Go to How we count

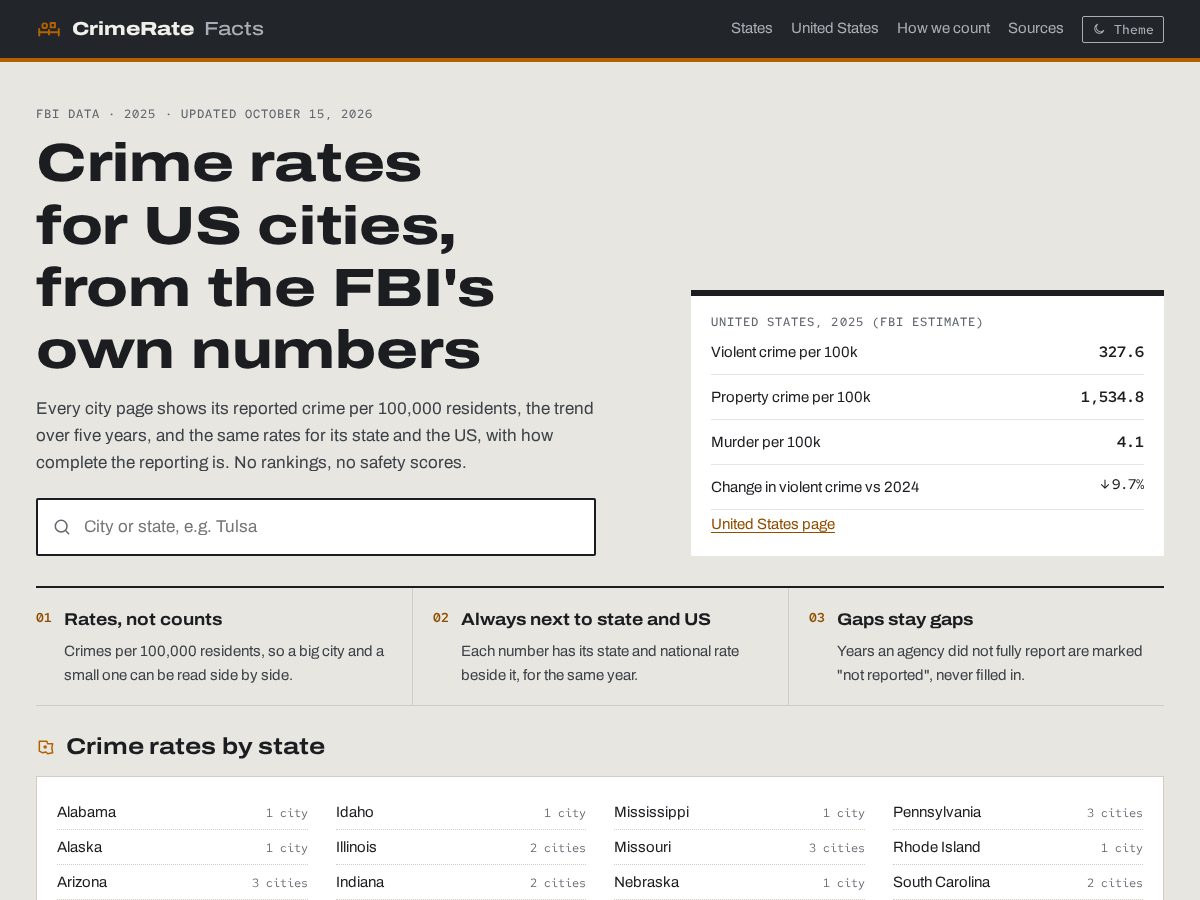[x=943, y=28]
